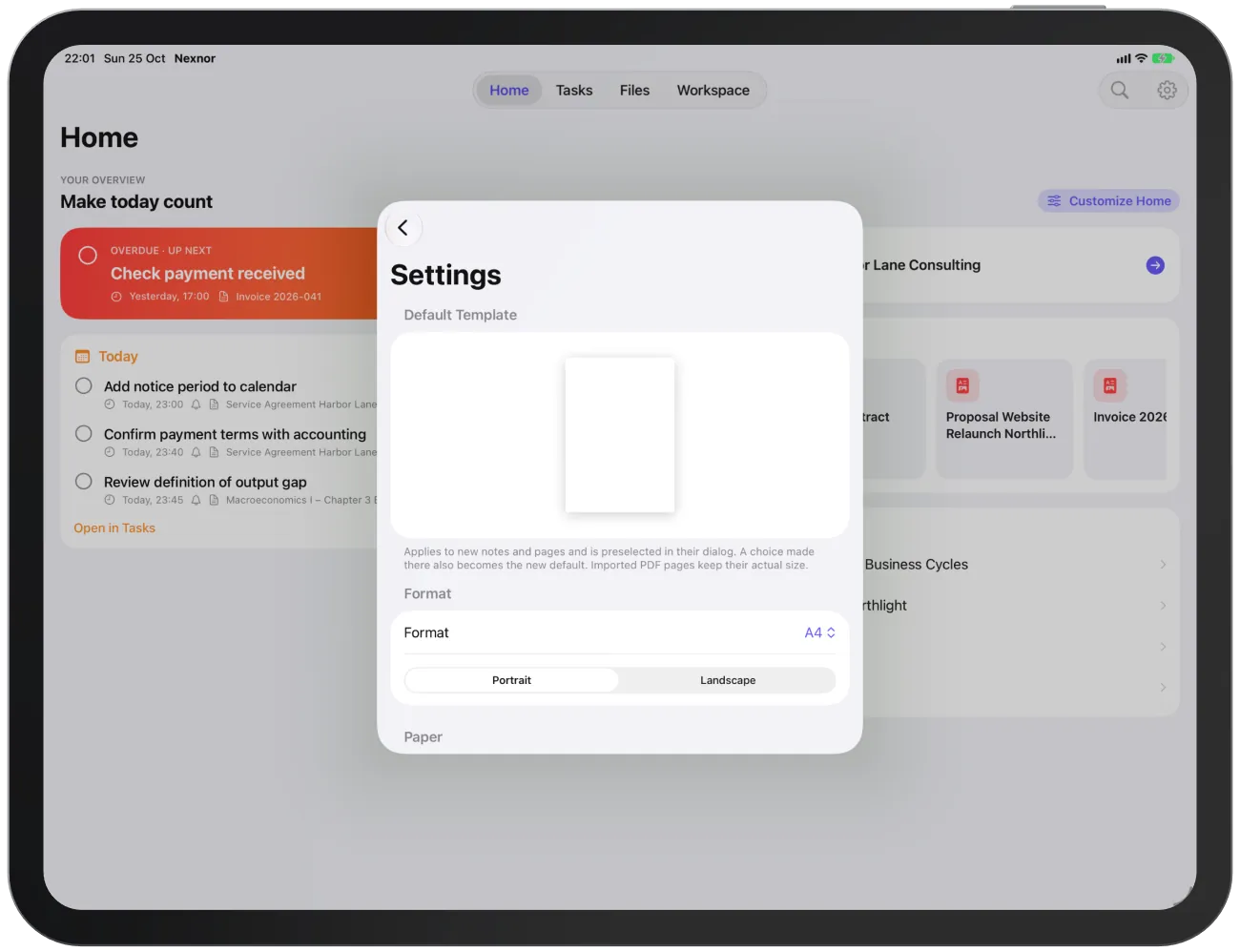Open the Invoice 2026 PDF icon
Image resolution: width=1240 pixels, height=952 pixels.
point(1109,385)
